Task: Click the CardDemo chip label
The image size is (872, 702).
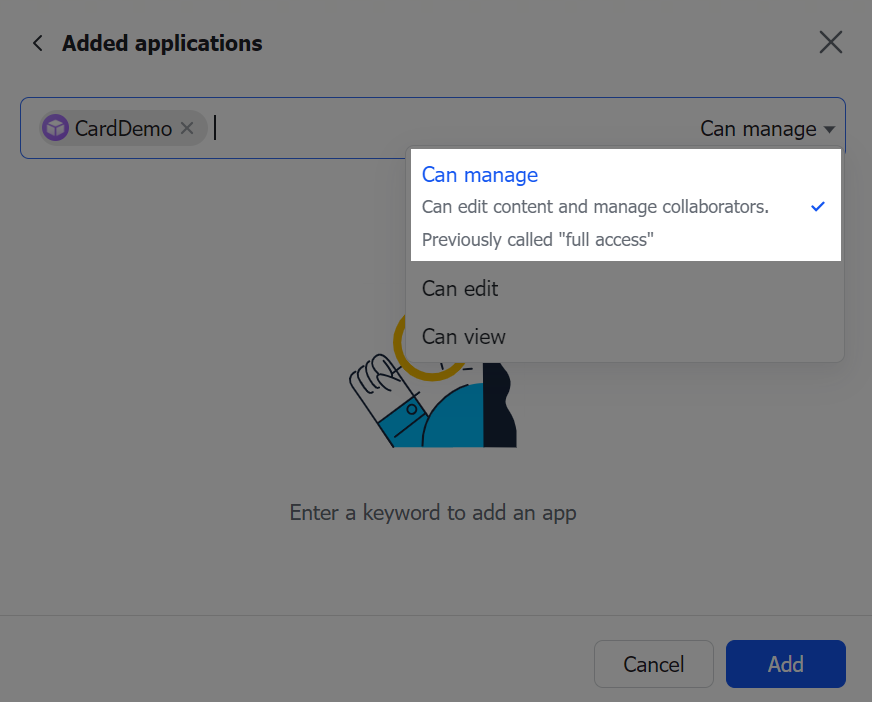Action: tap(123, 128)
